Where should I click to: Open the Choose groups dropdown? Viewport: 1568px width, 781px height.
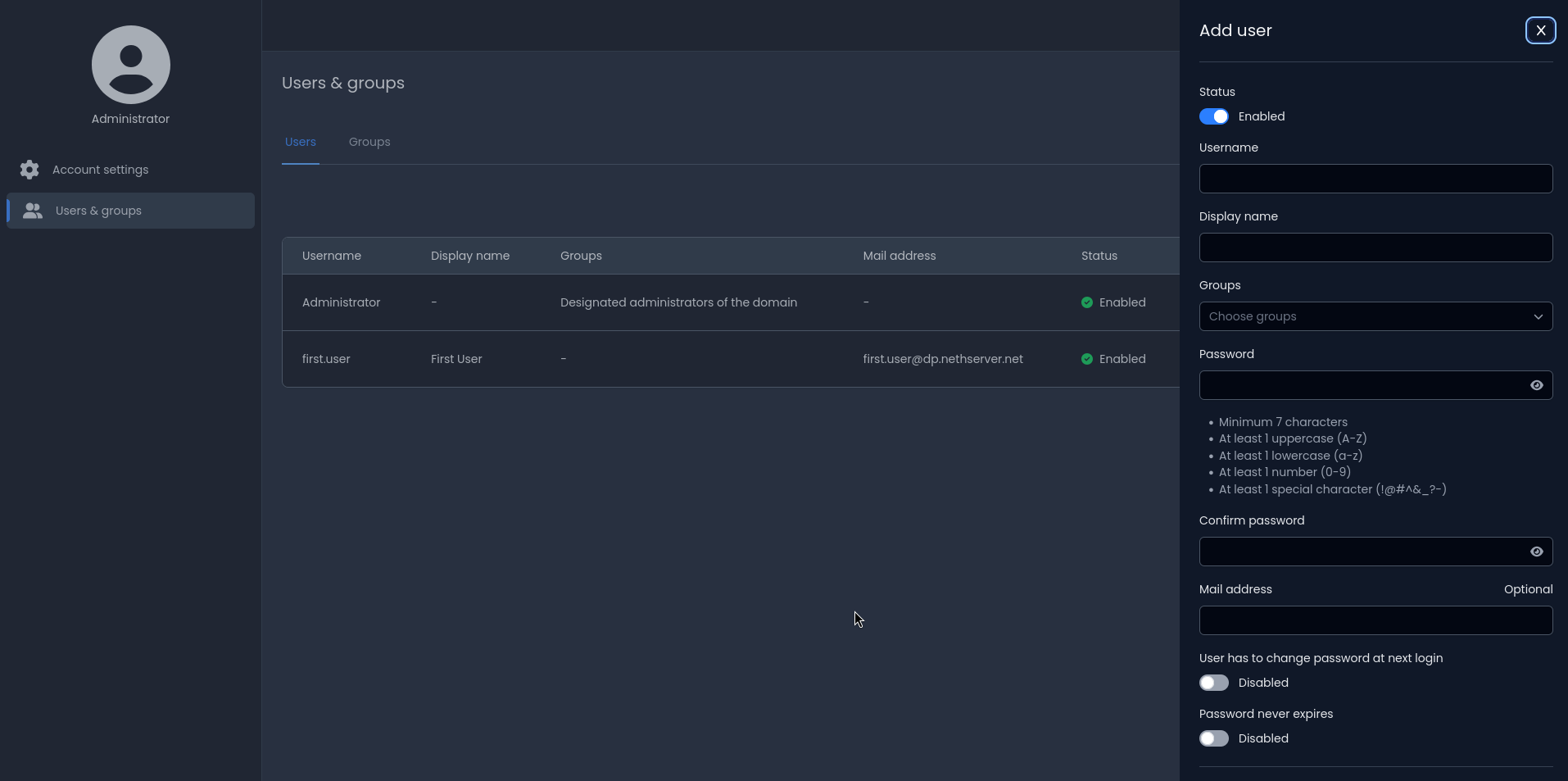1363,316
